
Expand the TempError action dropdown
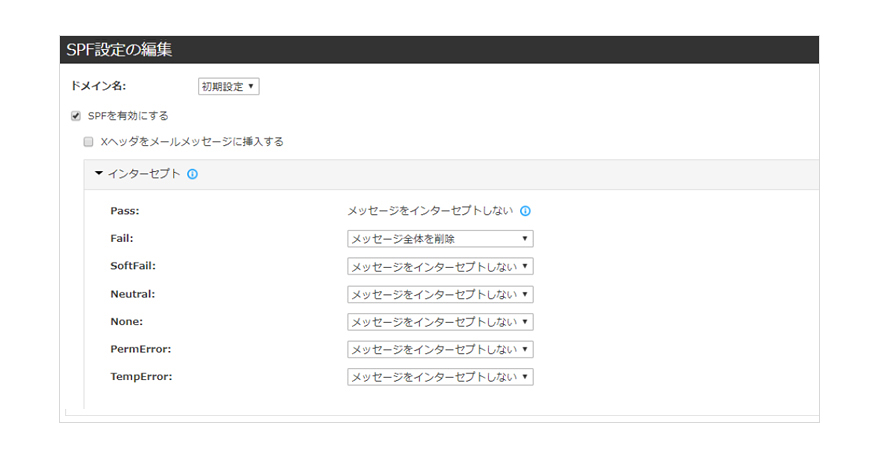tap(440, 377)
